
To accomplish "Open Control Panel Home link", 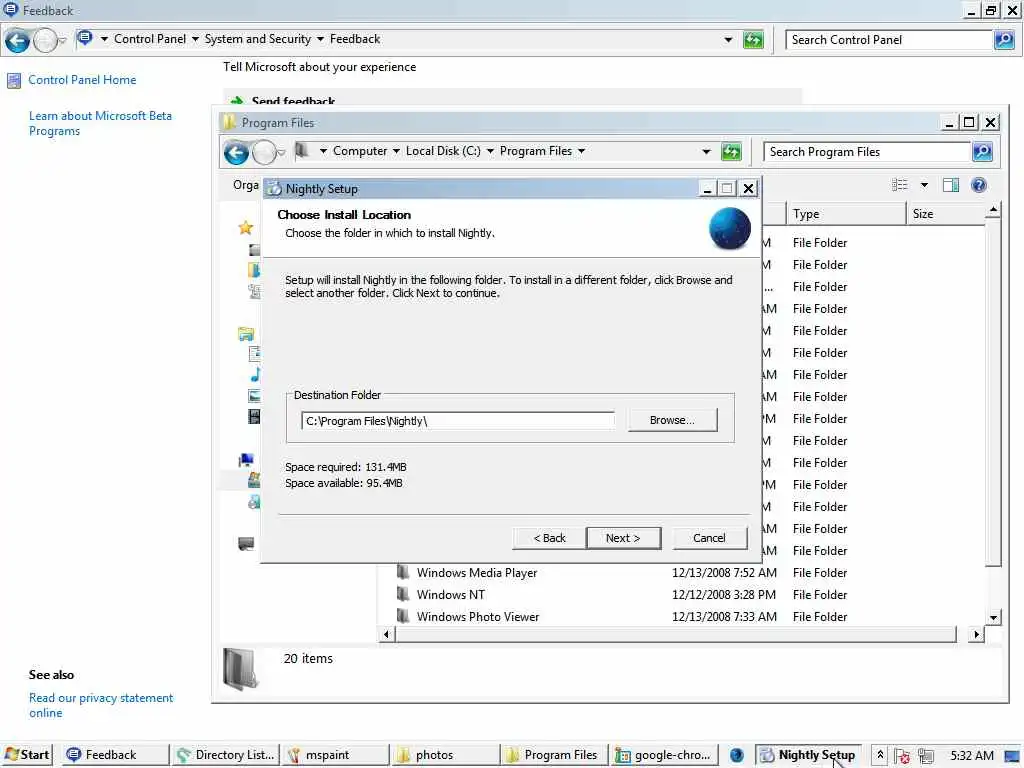I will click(82, 80).
